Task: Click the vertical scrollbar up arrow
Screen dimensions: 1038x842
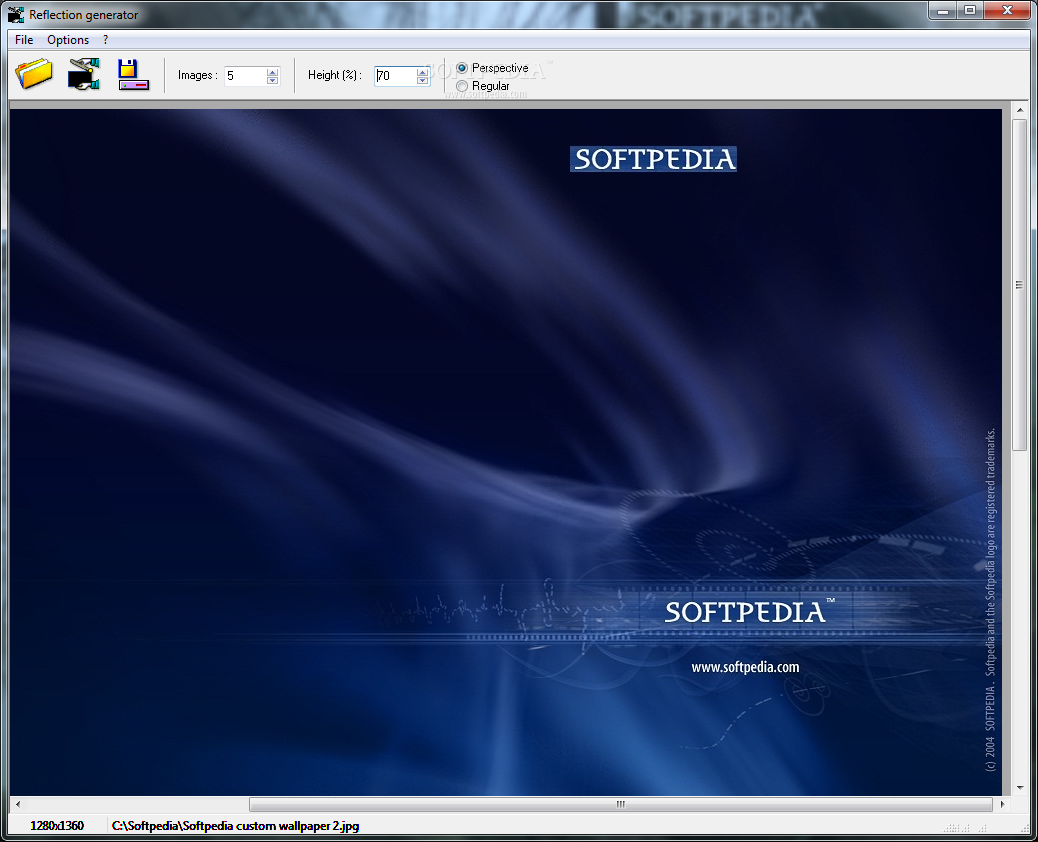Action: [1019, 110]
